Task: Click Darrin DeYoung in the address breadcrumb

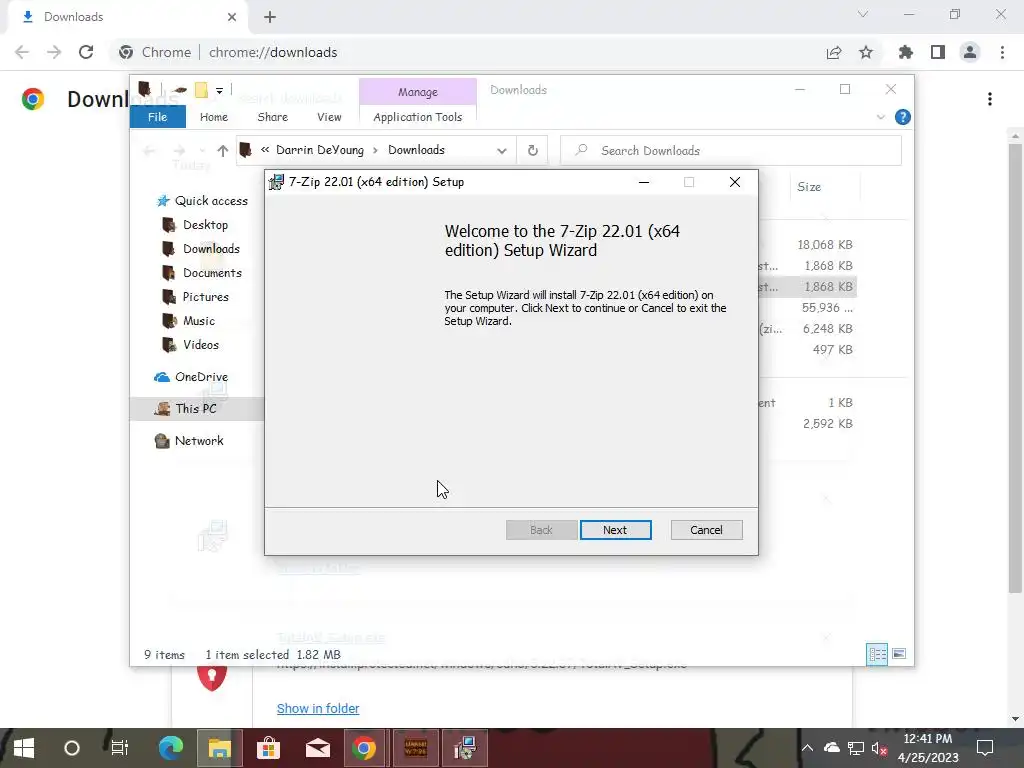Action: tap(320, 150)
